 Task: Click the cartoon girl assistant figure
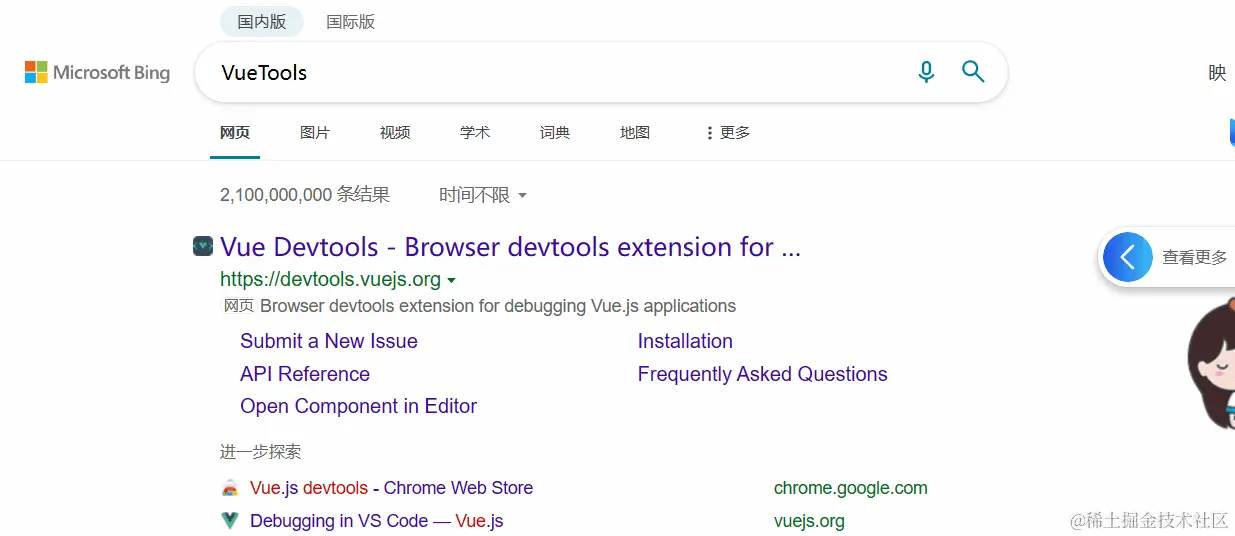(1211, 362)
